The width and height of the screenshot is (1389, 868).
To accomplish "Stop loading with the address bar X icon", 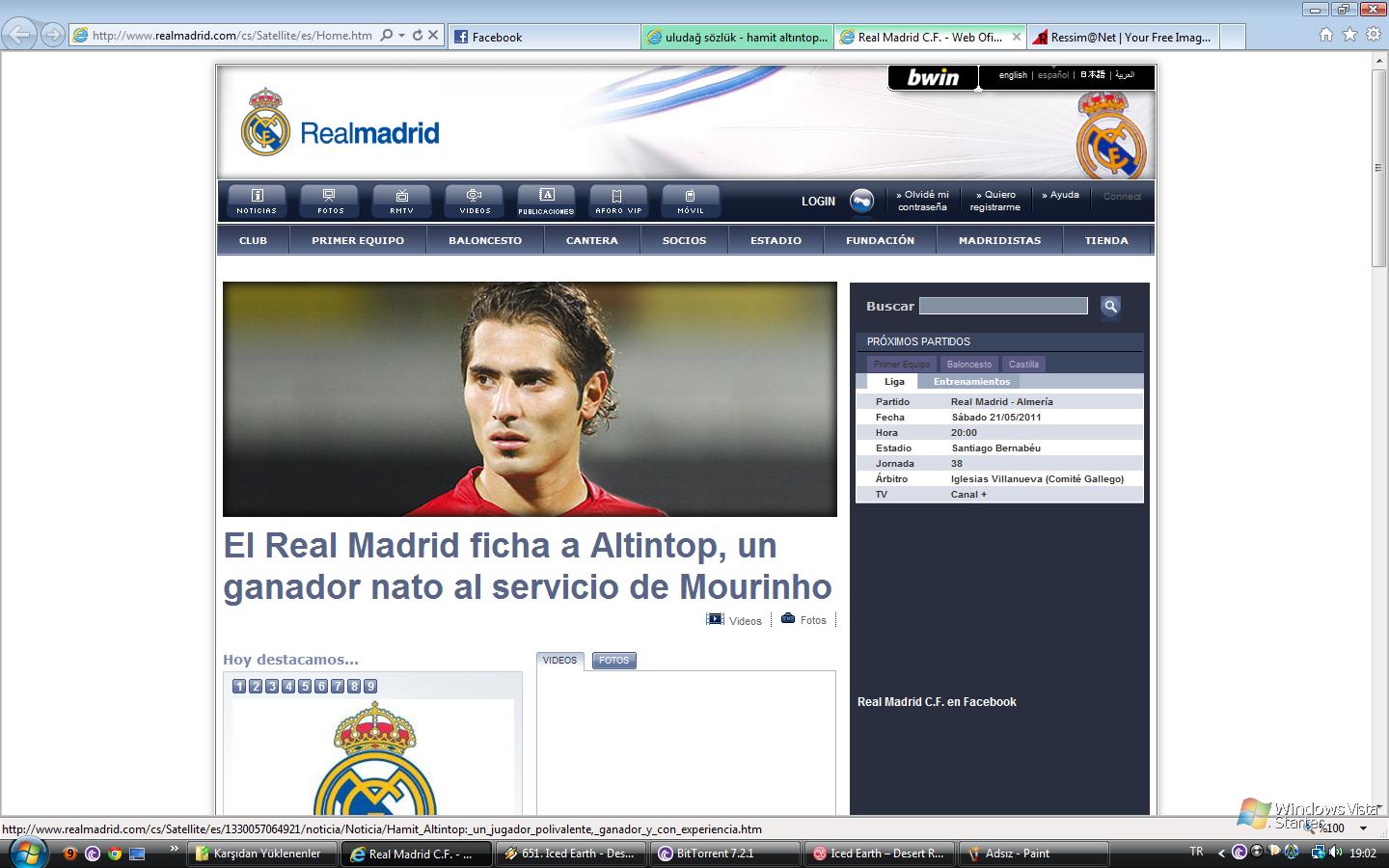I will (433, 35).
